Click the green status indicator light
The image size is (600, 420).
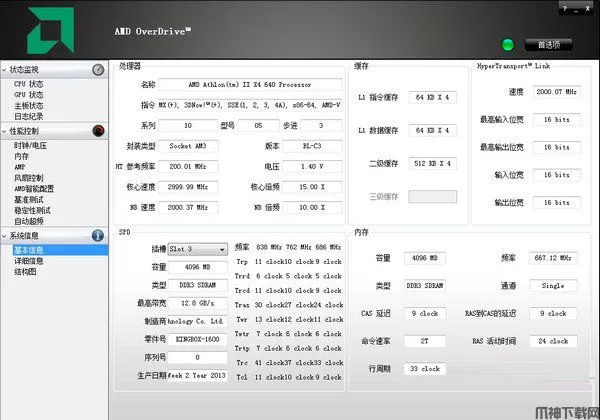[508, 45]
